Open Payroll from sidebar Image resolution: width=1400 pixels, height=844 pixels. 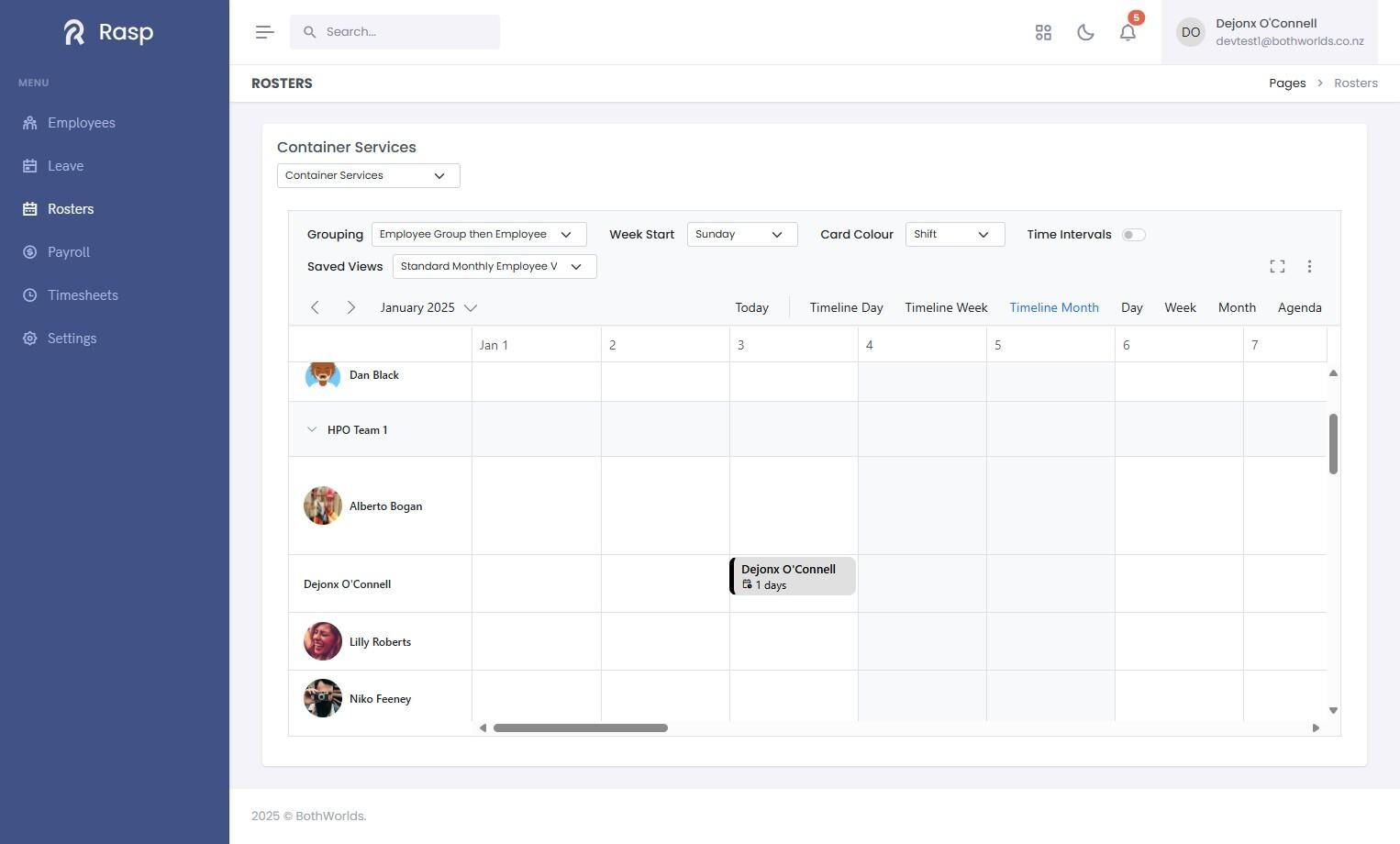point(69,252)
